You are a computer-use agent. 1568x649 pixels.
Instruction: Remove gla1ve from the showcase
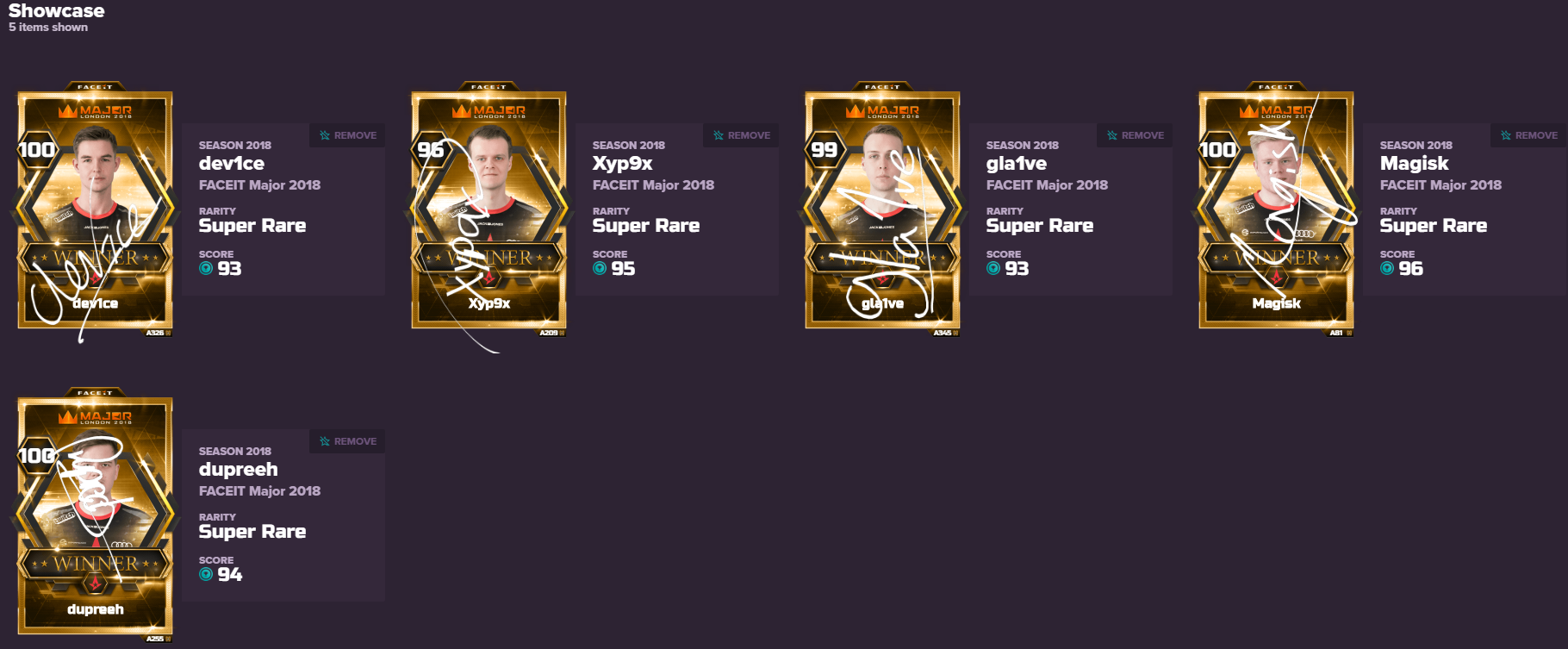[x=1135, y=135]
